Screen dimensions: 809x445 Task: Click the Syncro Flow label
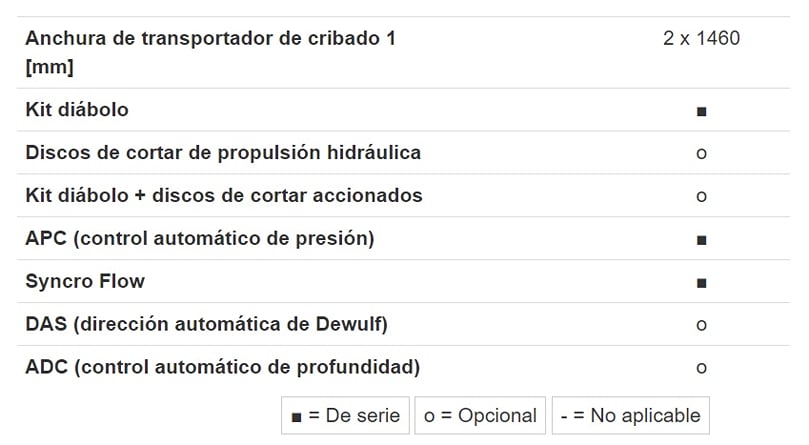pos(85,282)
